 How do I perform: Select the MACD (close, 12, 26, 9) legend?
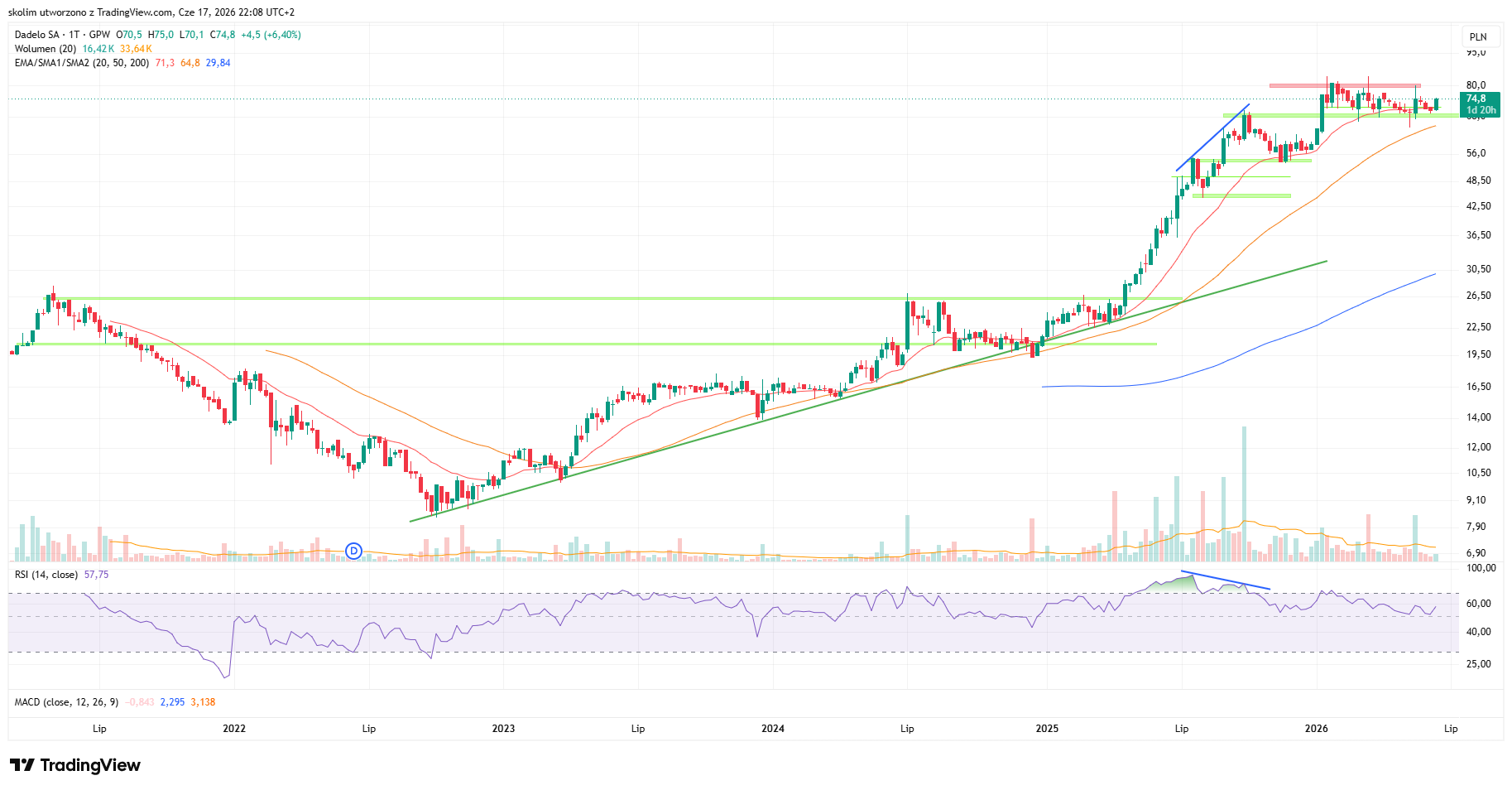(66, 702)
